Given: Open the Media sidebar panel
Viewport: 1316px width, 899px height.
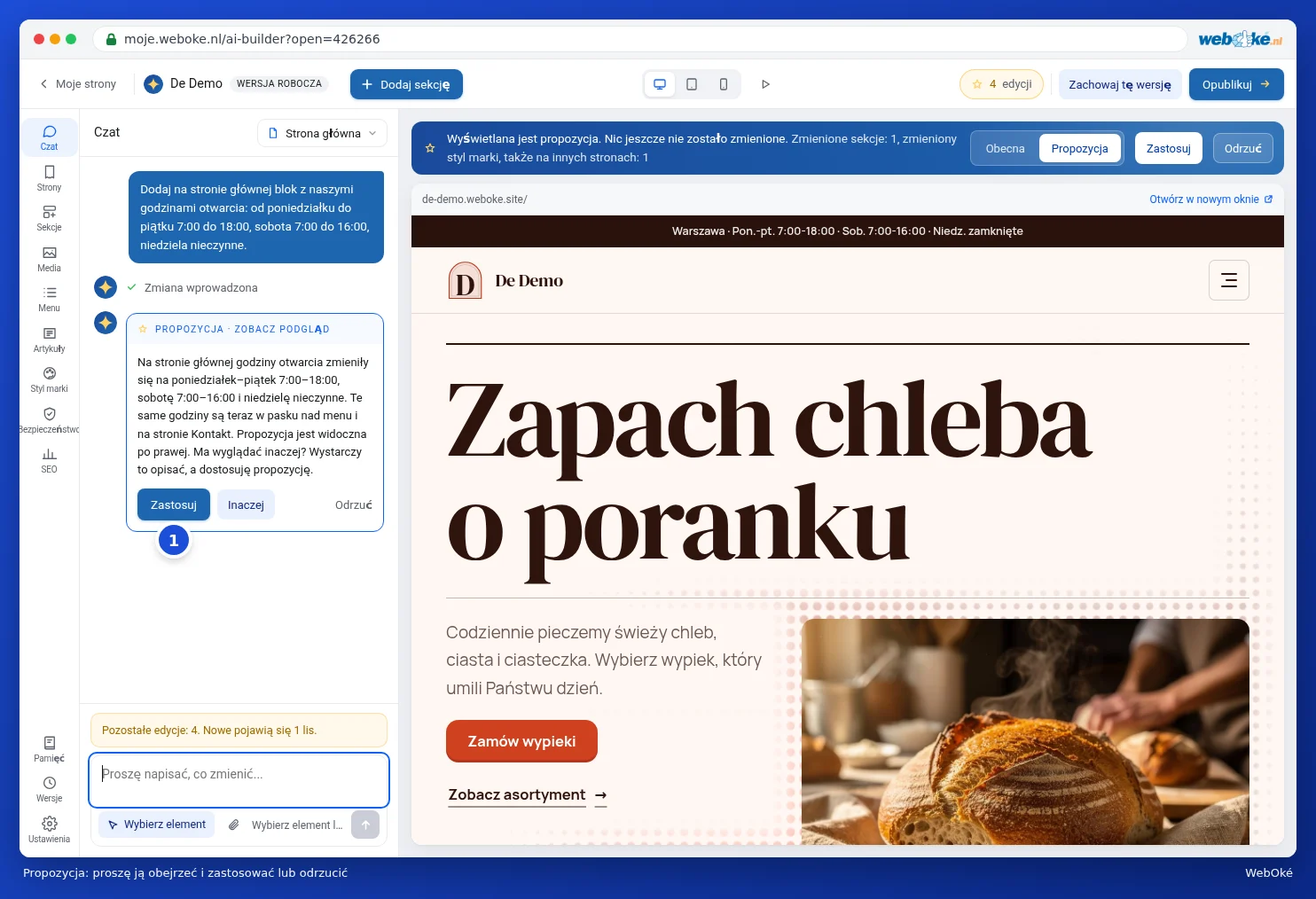Looking at the screenshot, I should pos(49,259).
